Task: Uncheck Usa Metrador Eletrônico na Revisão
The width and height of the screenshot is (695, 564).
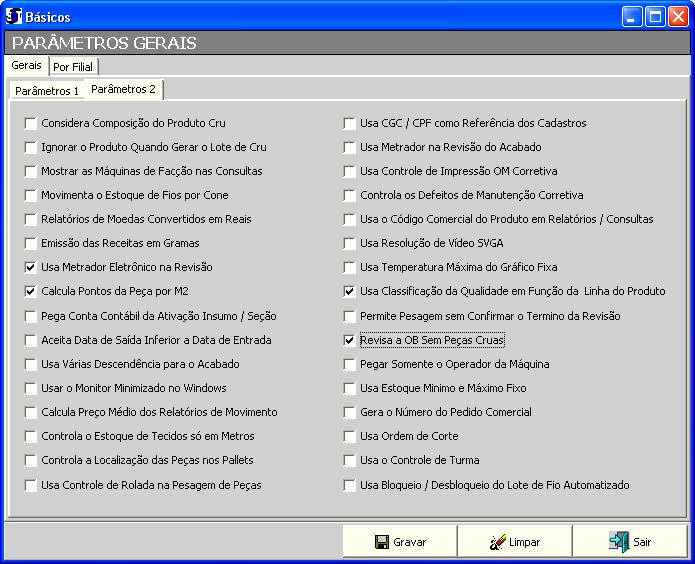Action: [x=31, y=268]
